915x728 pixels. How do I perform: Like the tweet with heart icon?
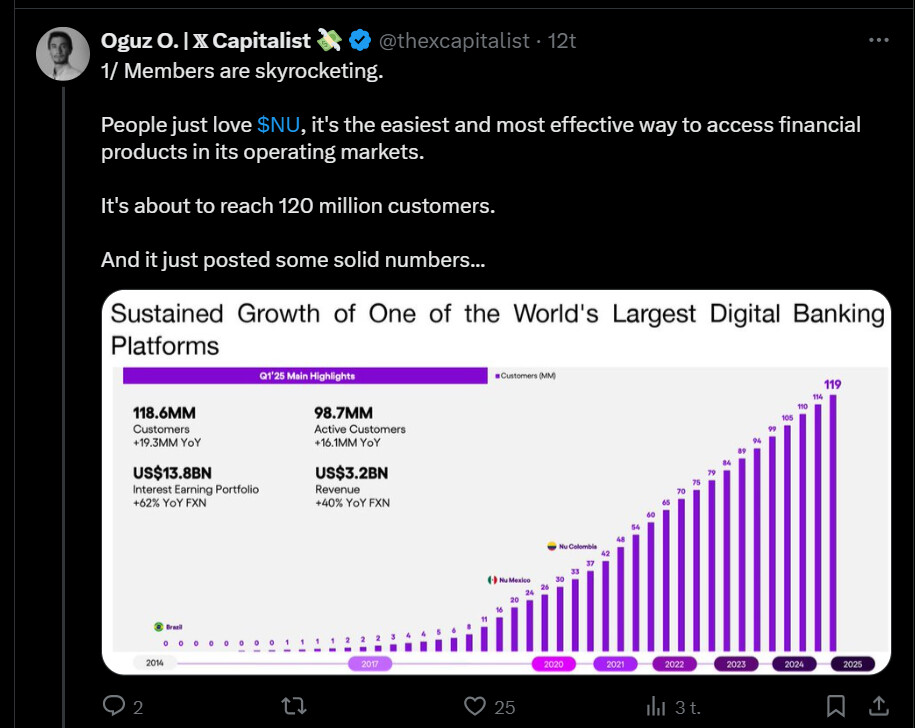[x=476, y=706]
